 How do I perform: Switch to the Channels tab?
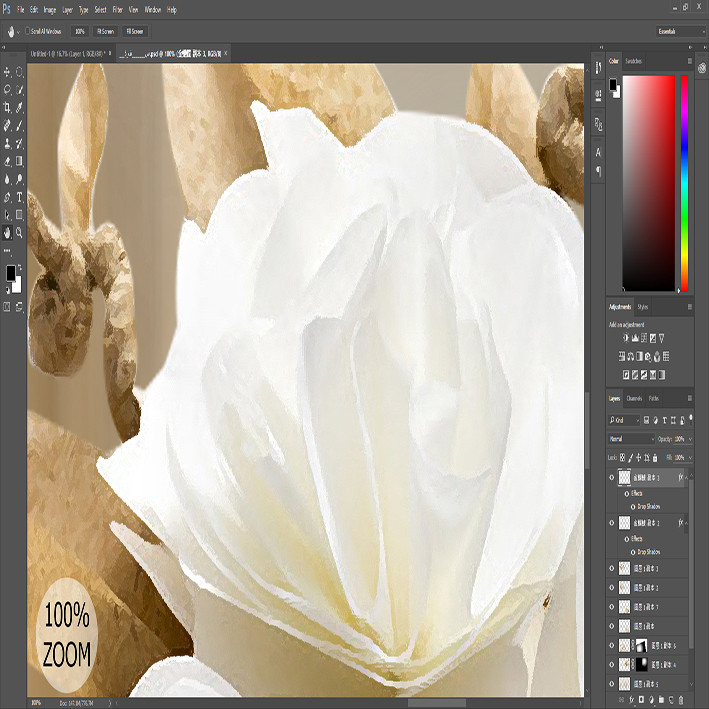point(634,398)
